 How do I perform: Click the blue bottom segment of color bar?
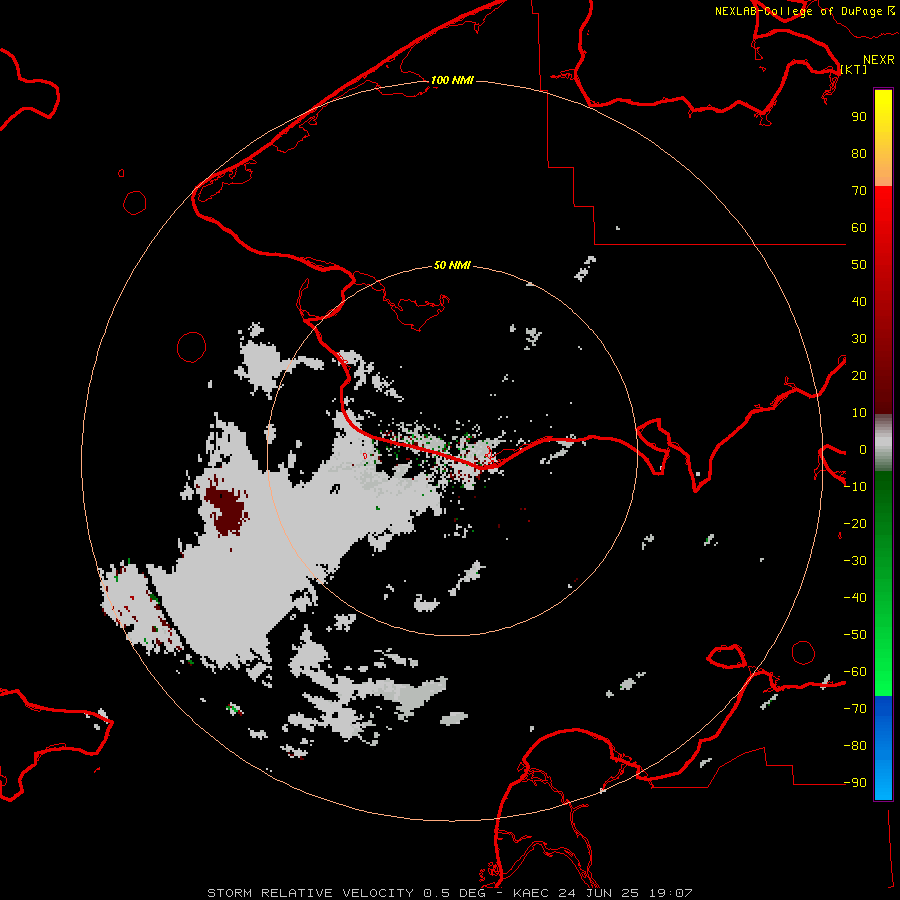tap(883, 748)
